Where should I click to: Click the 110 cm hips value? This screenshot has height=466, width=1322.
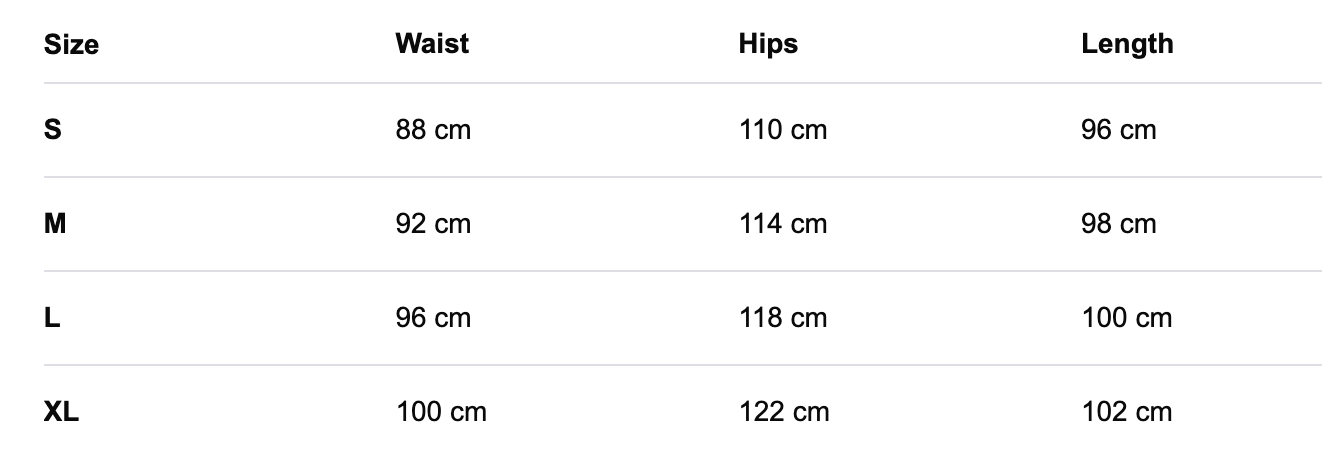point(783,130)
